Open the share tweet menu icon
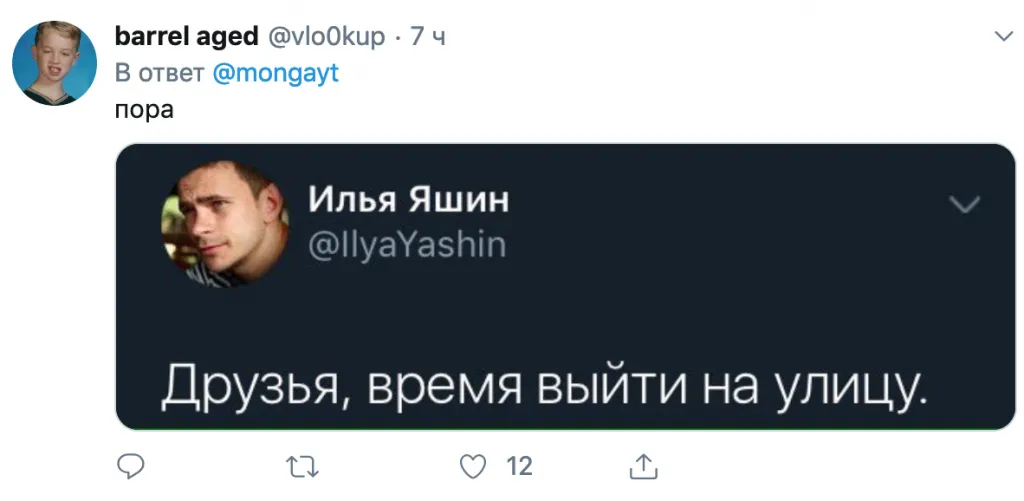Image resolution: width=1024 pixels, height=501 pixels. 643,466
